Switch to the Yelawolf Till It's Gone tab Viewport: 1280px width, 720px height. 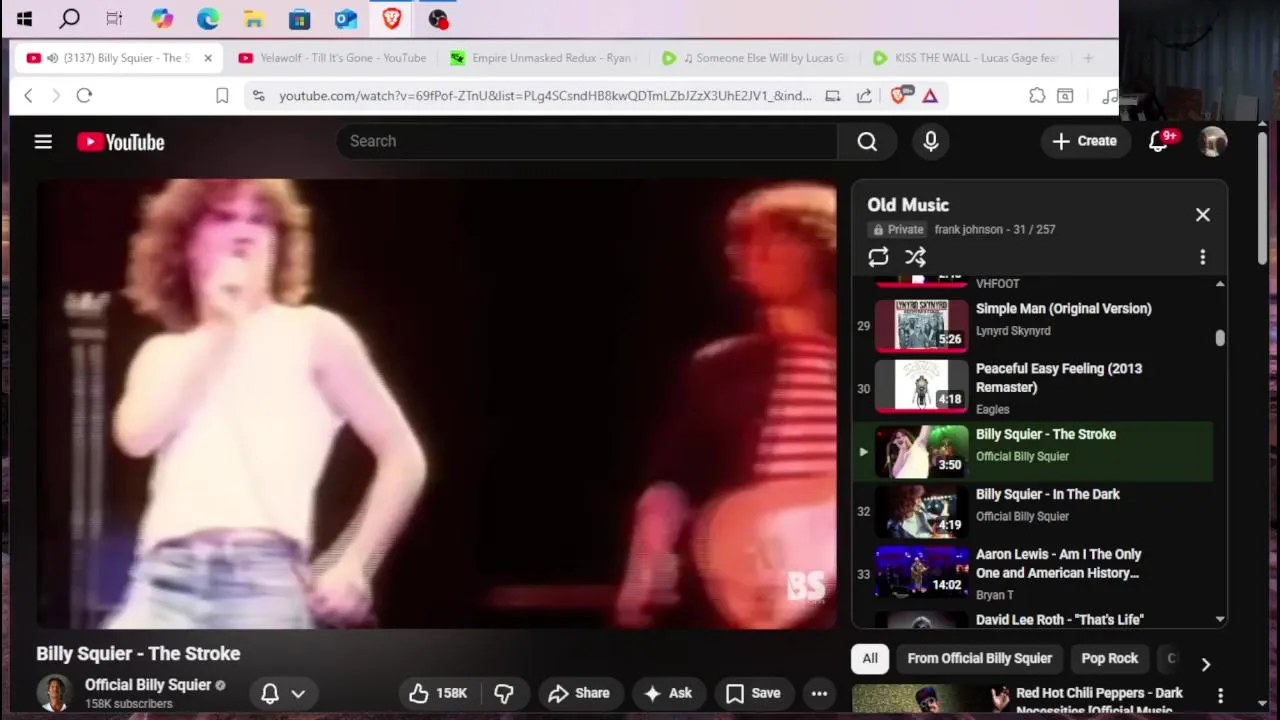pos(332,58)
